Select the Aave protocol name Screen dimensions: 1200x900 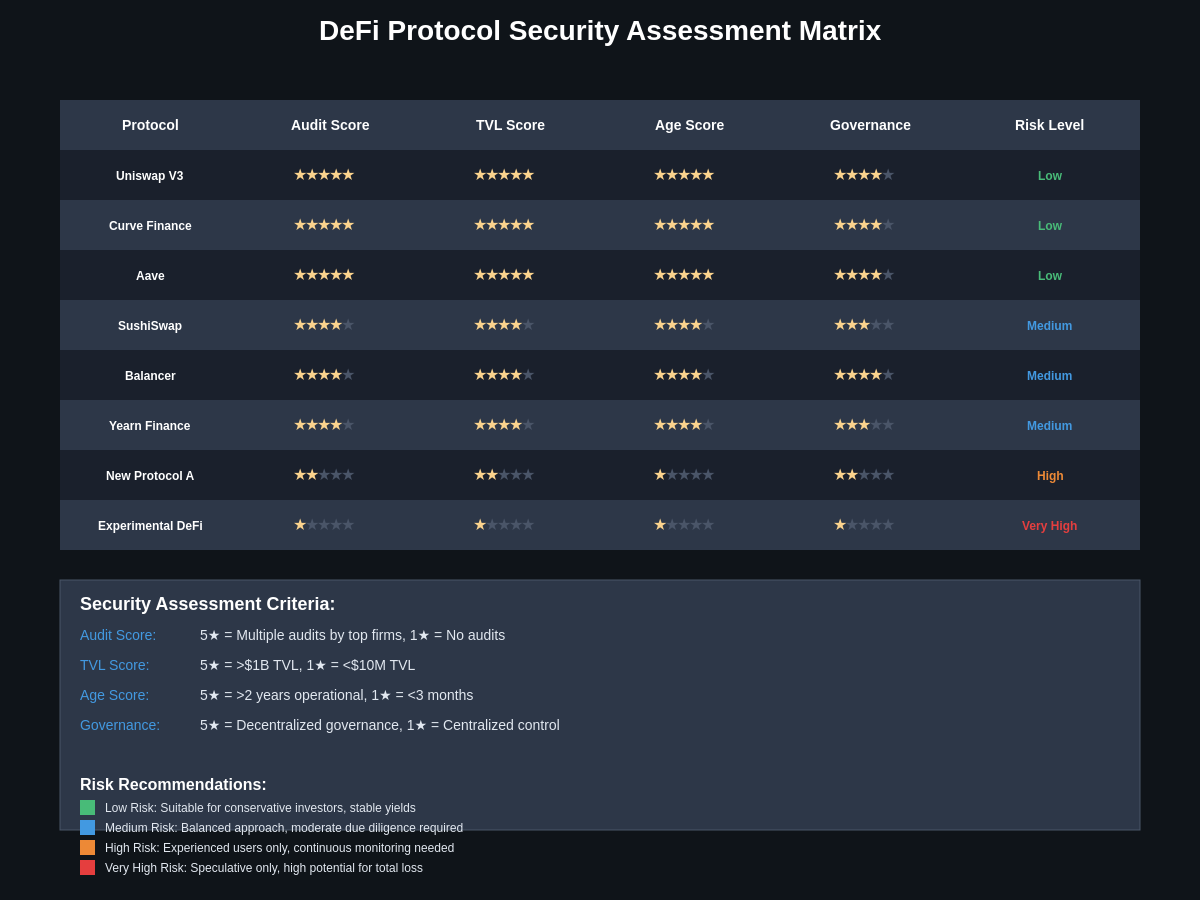pos(150,276)
